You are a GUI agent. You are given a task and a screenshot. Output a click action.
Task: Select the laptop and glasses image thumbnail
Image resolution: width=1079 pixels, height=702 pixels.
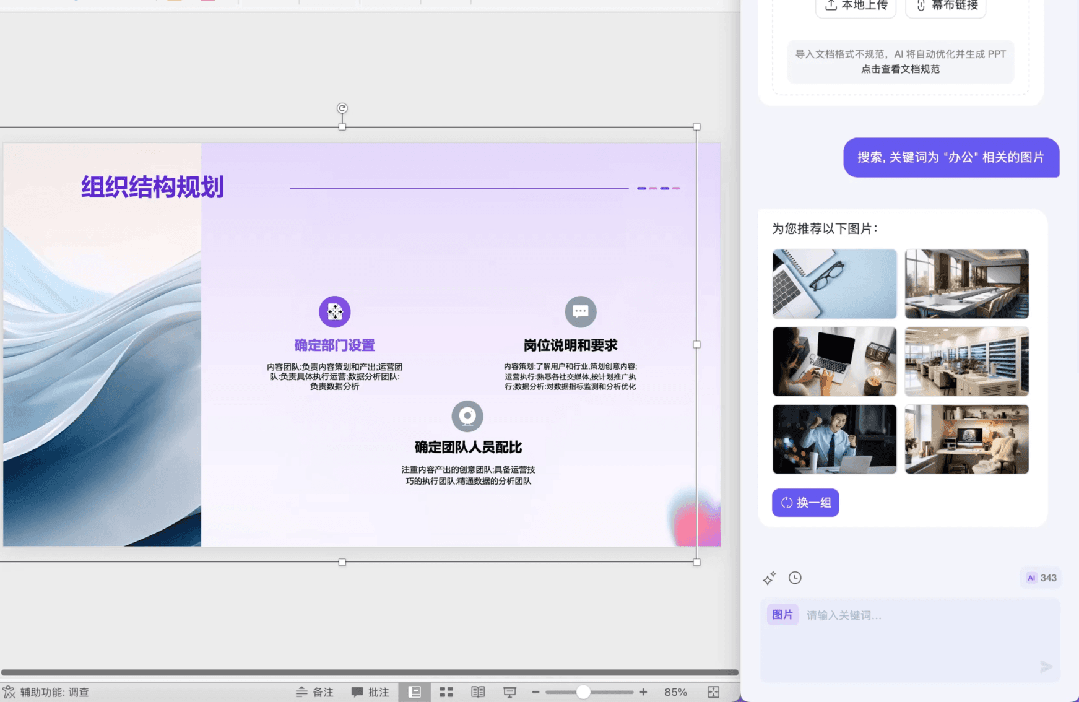tap(834, 283)
